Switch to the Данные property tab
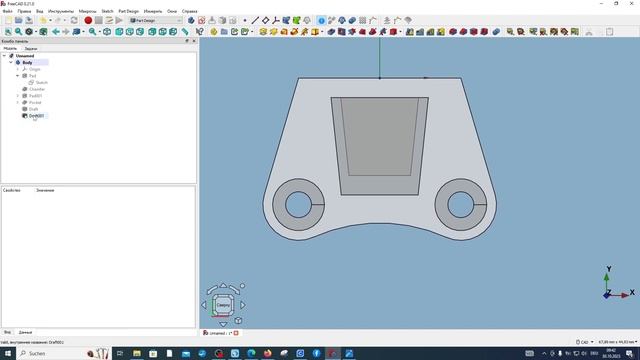 (x=25, y=332)
